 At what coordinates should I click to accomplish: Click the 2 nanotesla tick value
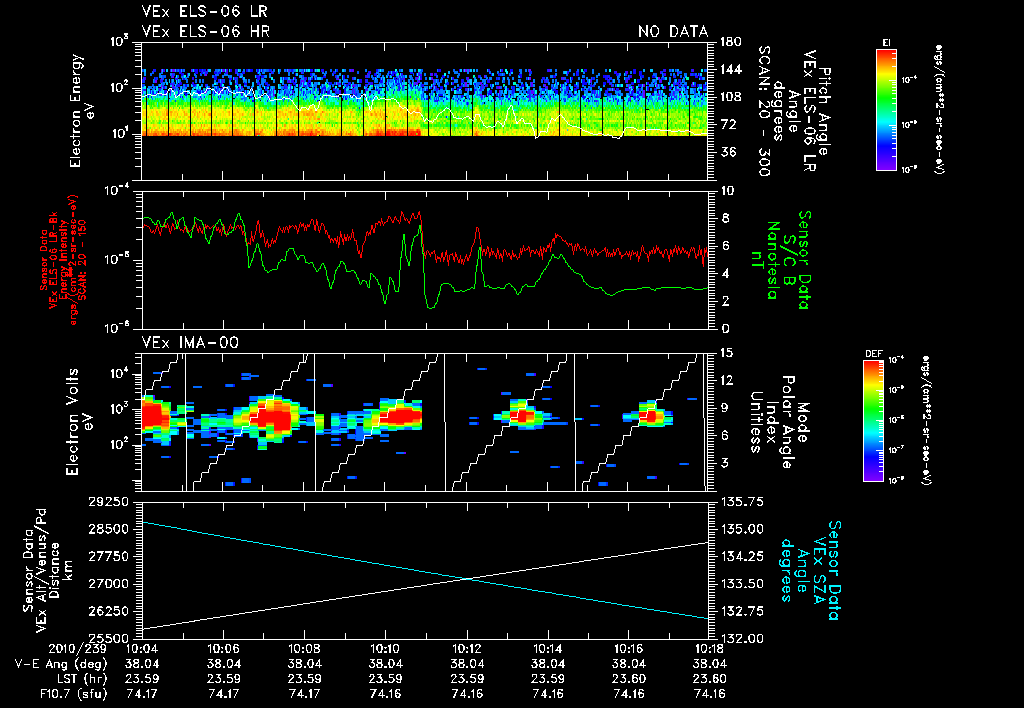(724, 302)
